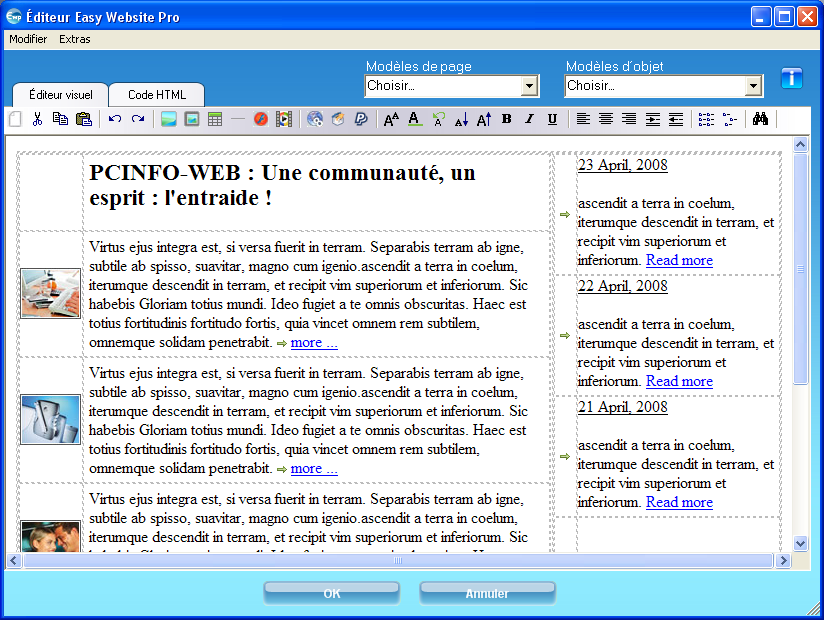Increase paragraph indent

point(653,119)
